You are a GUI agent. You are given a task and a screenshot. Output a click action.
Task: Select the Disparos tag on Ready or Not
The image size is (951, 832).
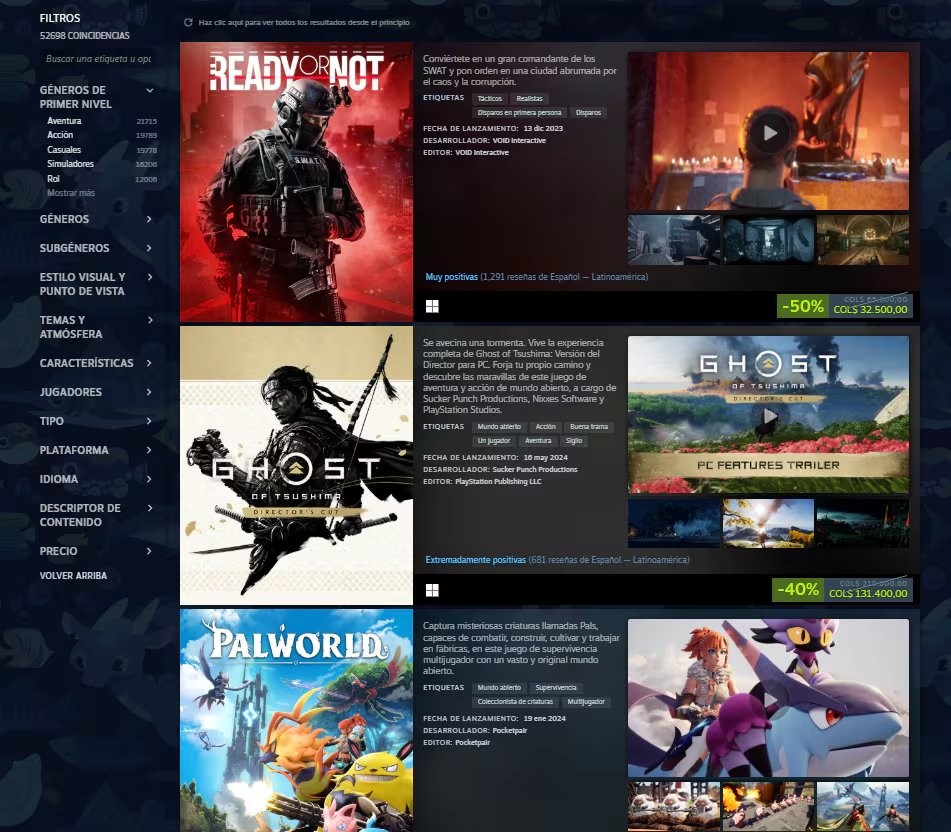pos(588,113)
